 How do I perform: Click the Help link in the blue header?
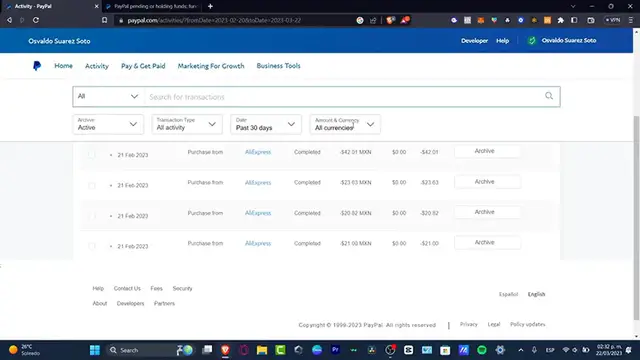point(502,40)
